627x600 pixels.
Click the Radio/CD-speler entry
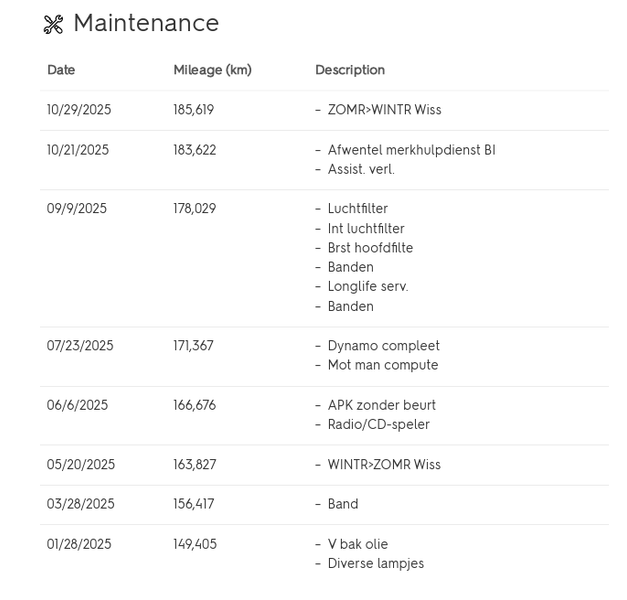[x=378, y=425]
